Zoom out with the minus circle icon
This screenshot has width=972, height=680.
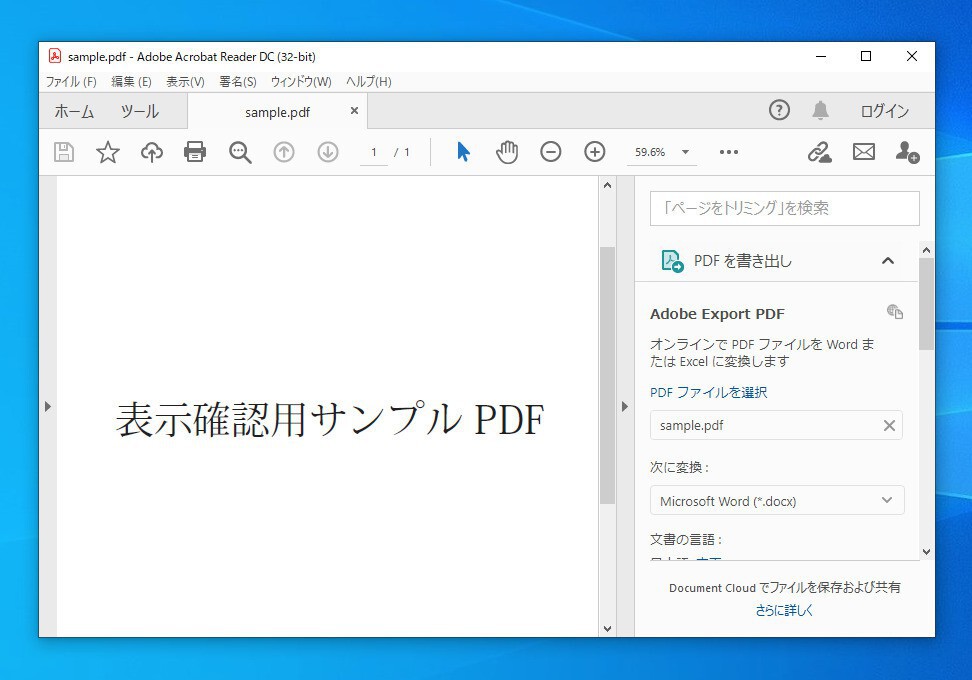click(x=551, y=152)
